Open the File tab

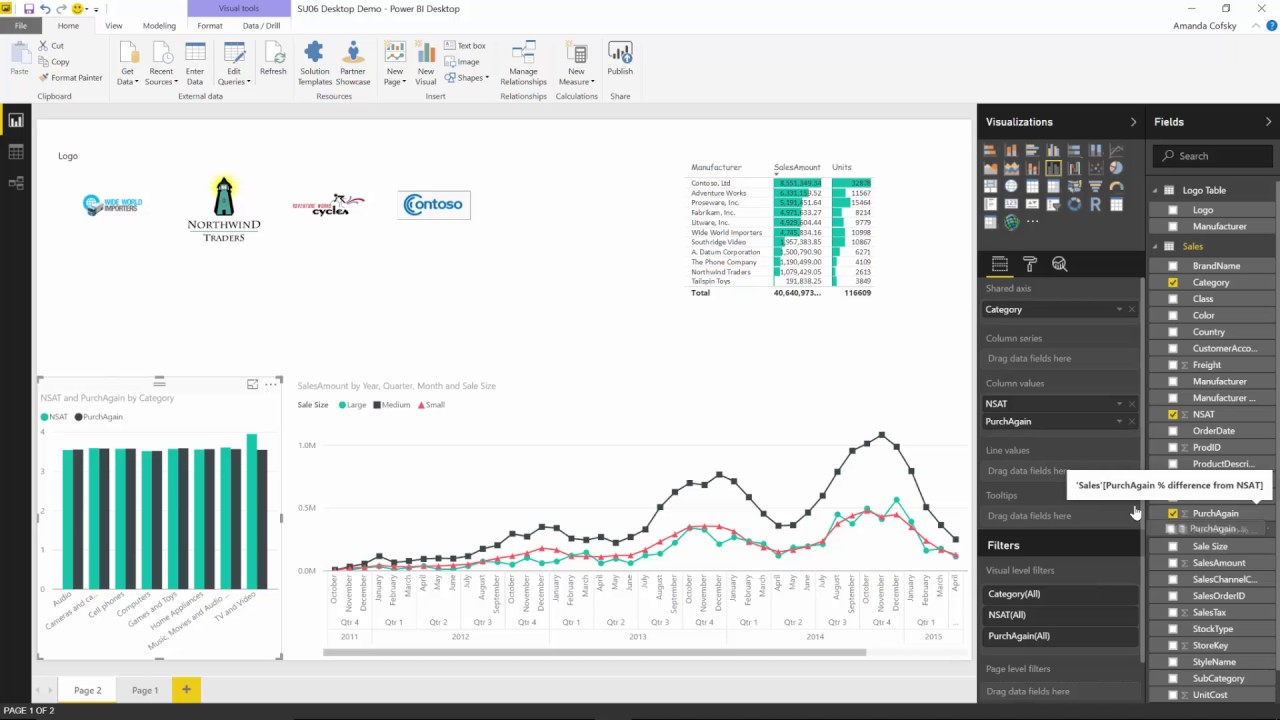point(20,26)
